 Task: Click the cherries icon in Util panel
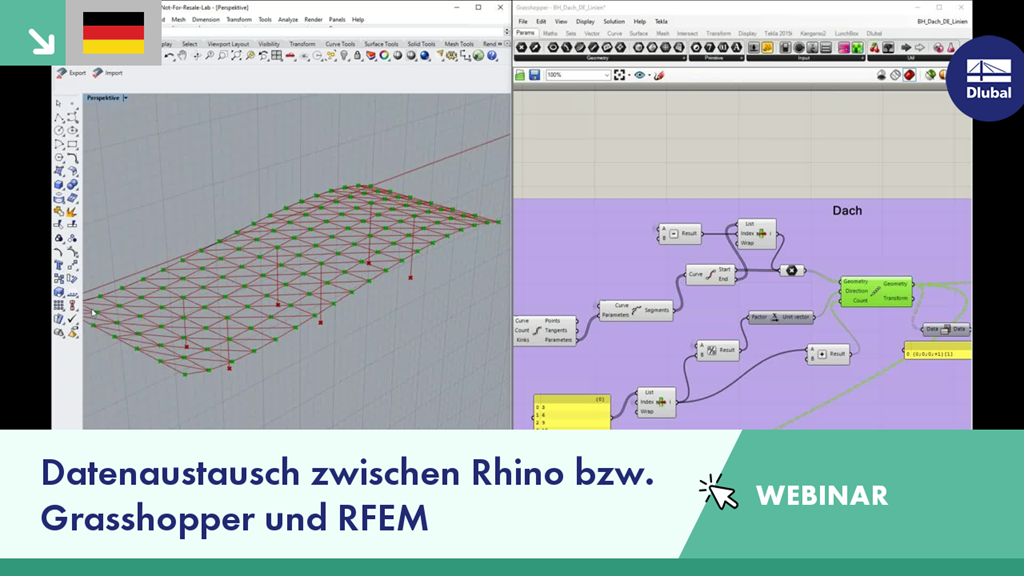pyautogui.click(x=874, y=47)
